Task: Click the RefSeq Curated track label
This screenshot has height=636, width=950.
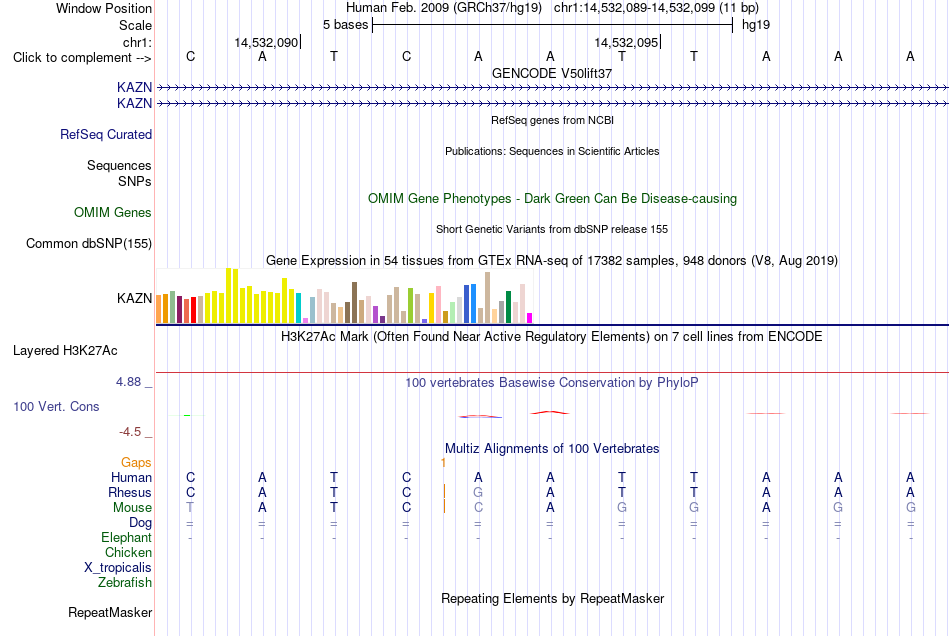Action: coord(106,134)
